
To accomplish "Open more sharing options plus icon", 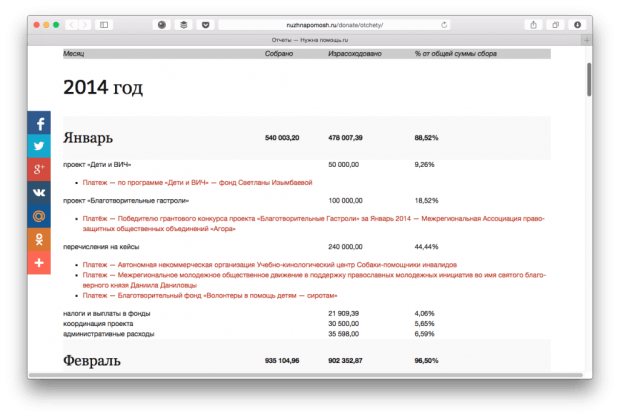I will (x=40, y=262).
